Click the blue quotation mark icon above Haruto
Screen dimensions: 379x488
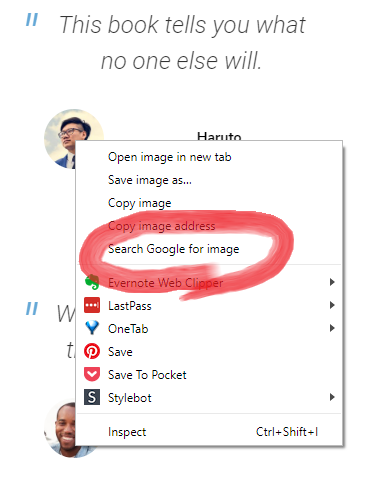click(x=32, y=20)
